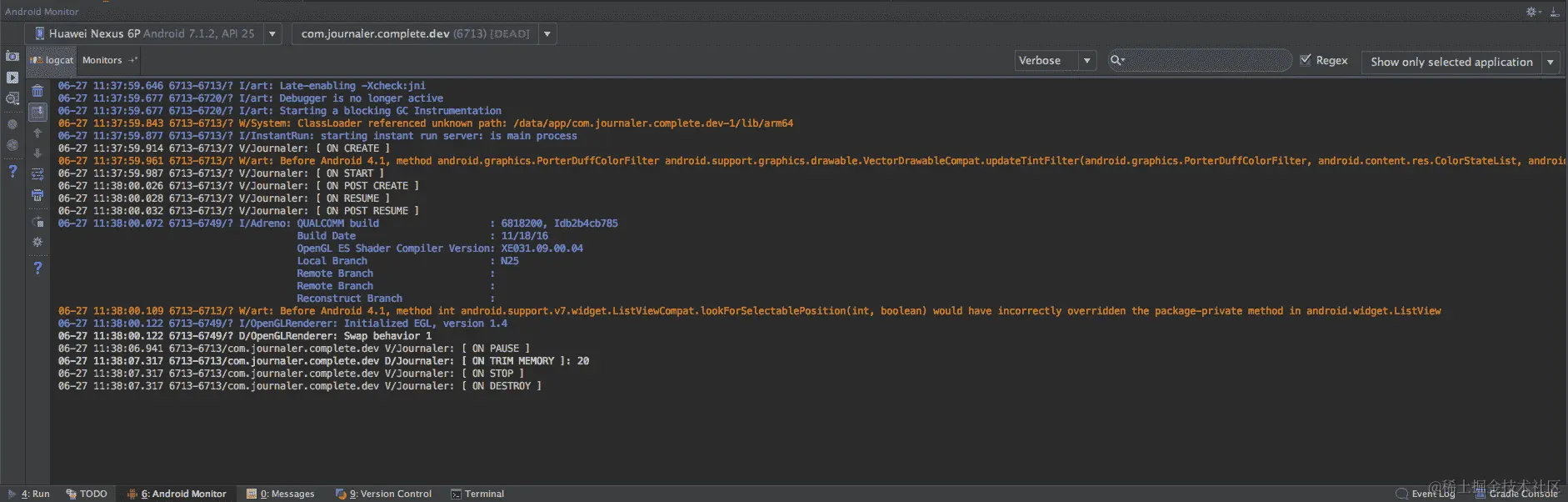
Task: Select the ON PAUSE log entry
Action: (294, 349)
